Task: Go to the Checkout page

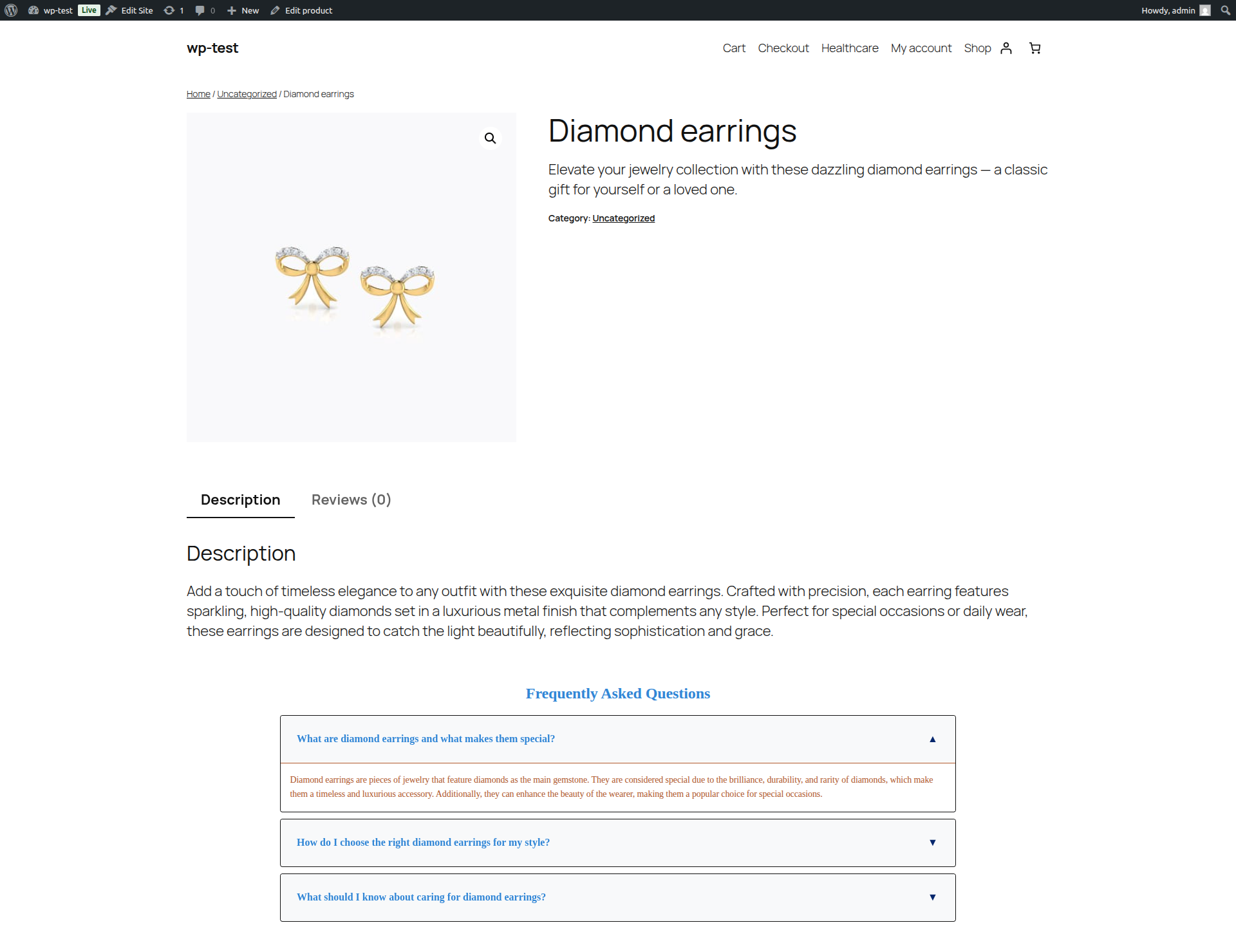Action: pos(783,48)
